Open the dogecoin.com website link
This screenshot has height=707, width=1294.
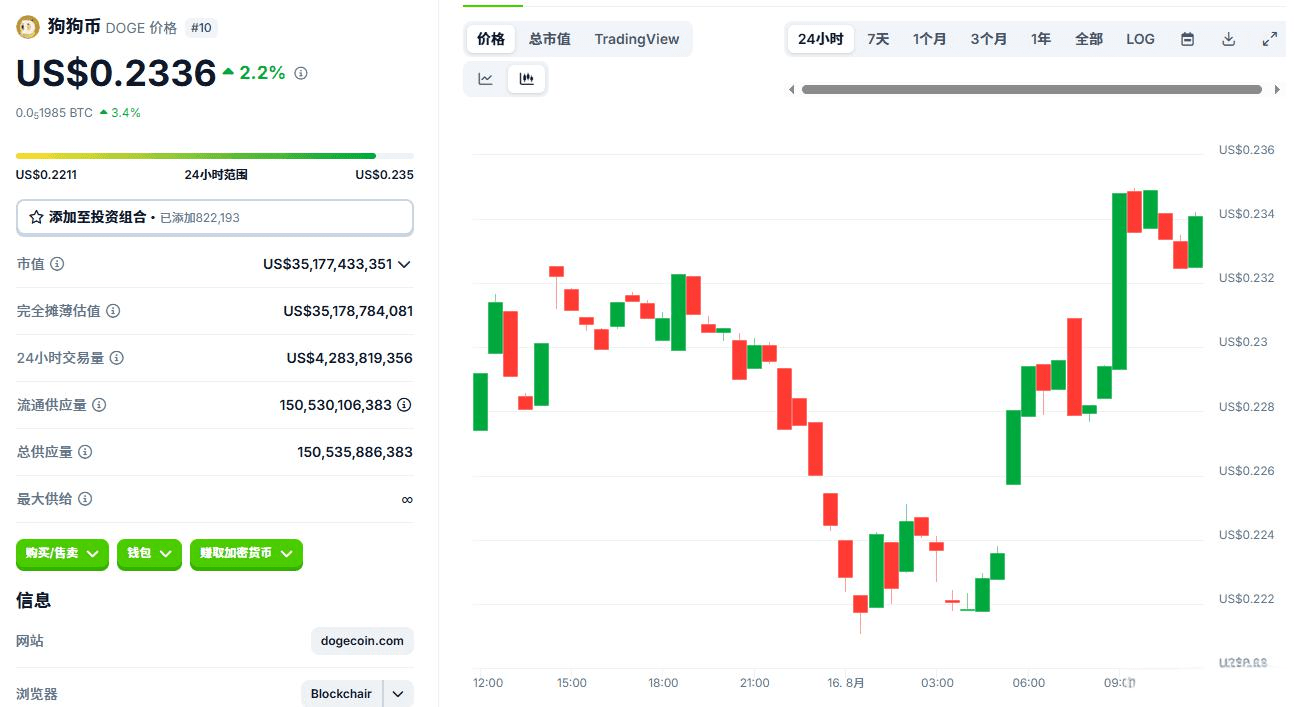[362, 641]
